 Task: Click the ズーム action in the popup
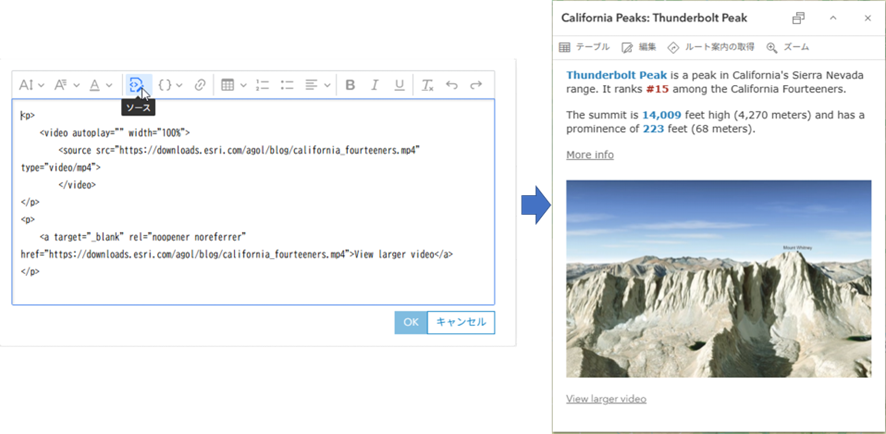(x=788, y=47)
